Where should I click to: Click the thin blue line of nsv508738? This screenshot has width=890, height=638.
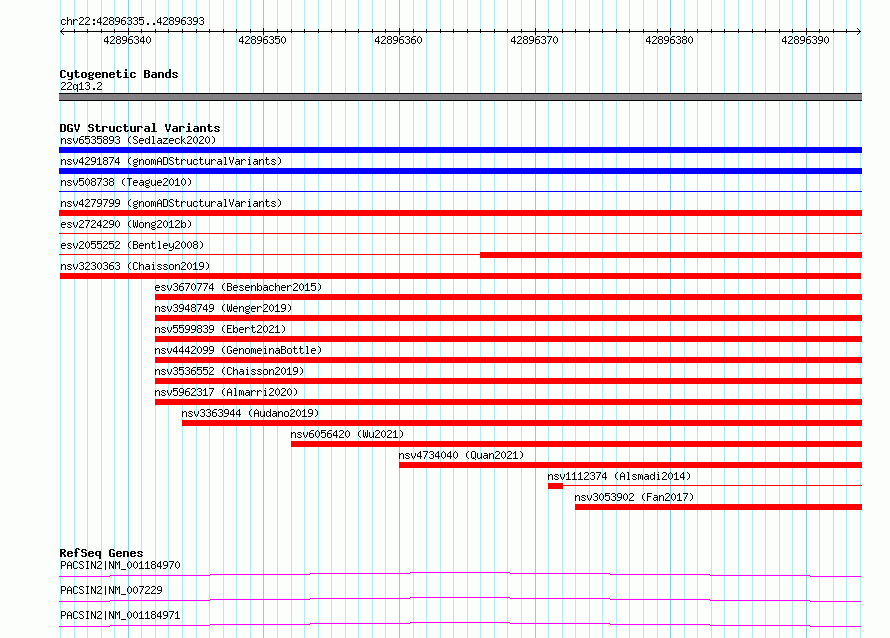tap(460, 192)
